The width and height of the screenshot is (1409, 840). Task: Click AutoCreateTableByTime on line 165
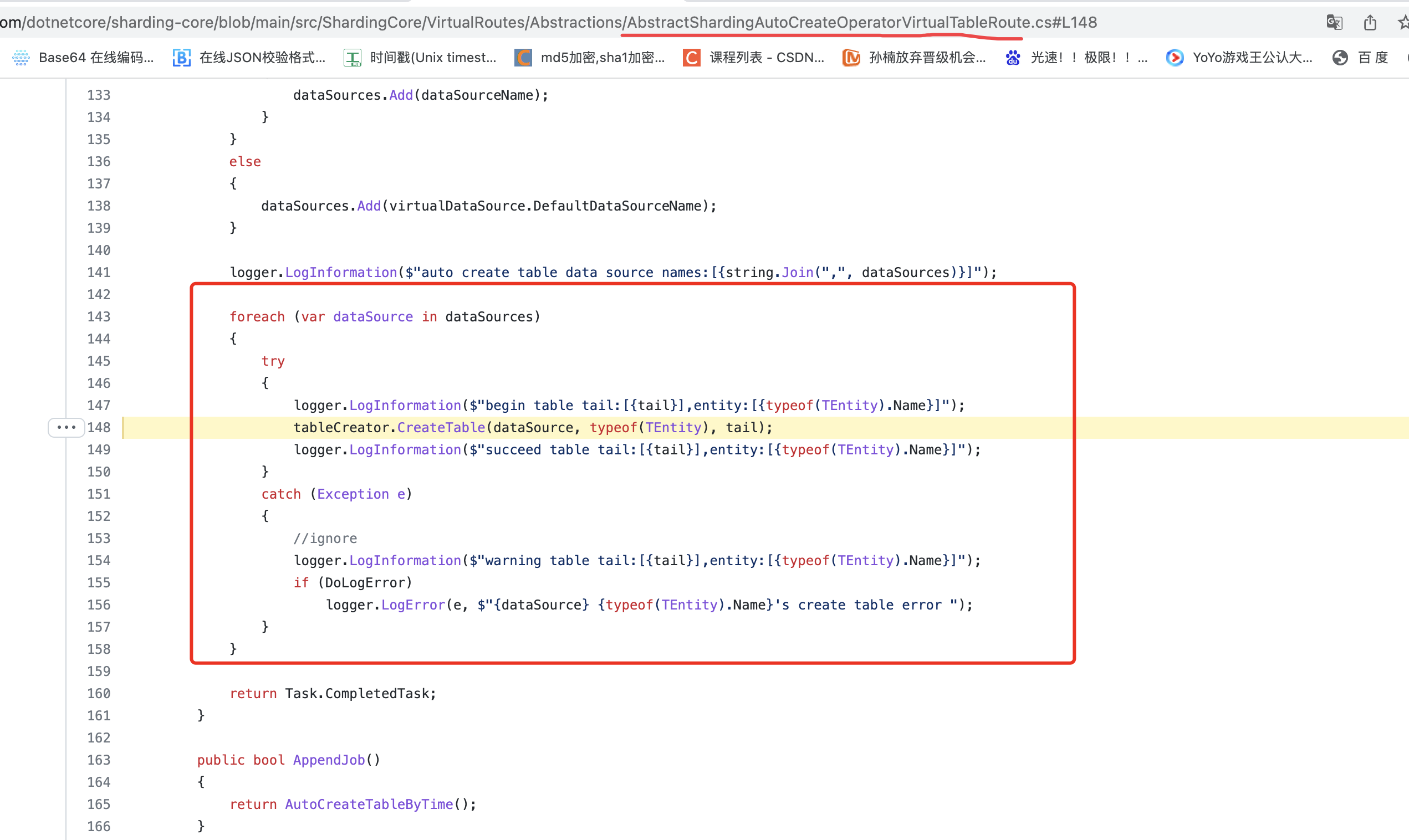coord(369,804)
